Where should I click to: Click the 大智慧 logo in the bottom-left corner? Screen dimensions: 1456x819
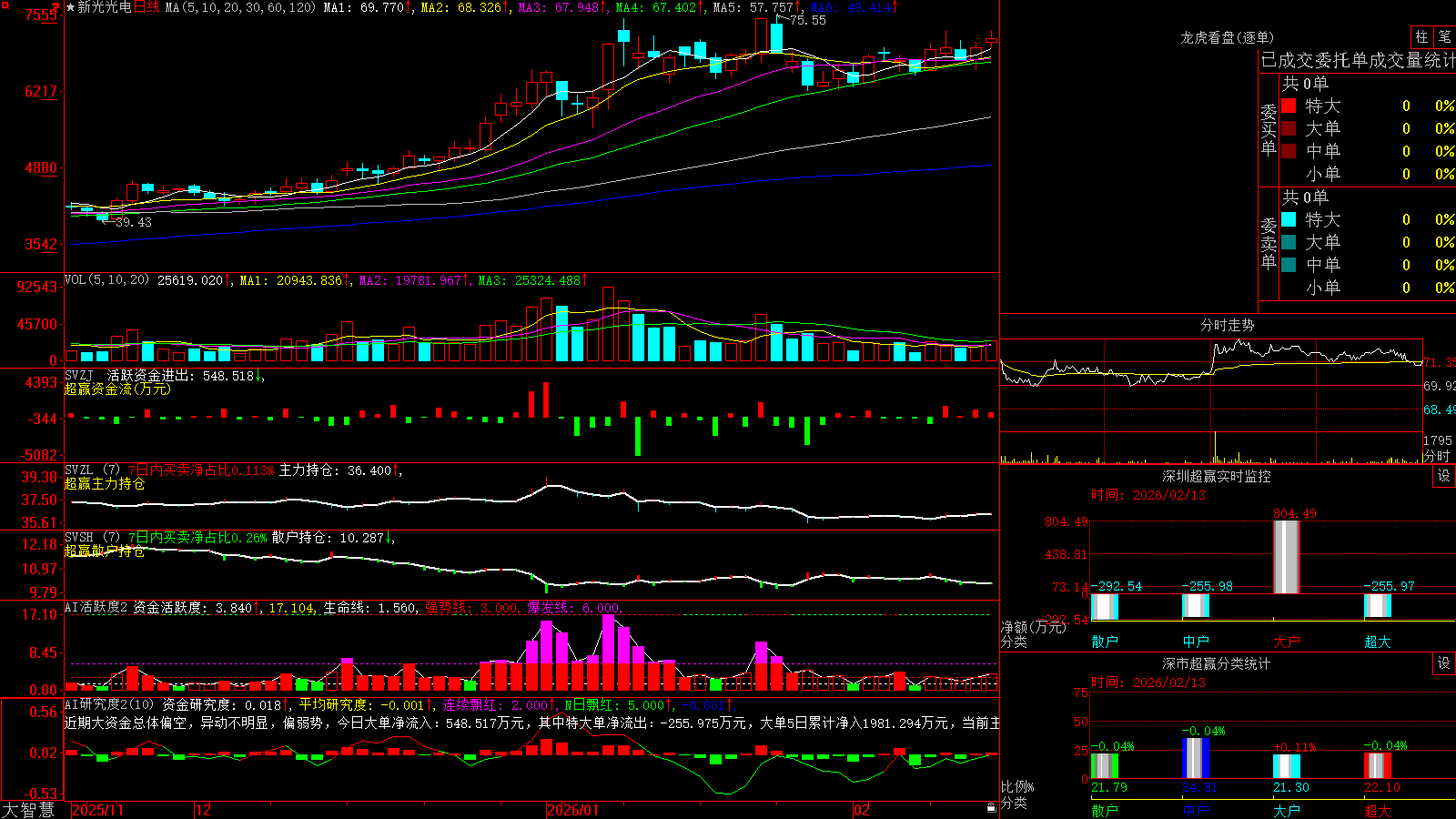tap(28, 810)
